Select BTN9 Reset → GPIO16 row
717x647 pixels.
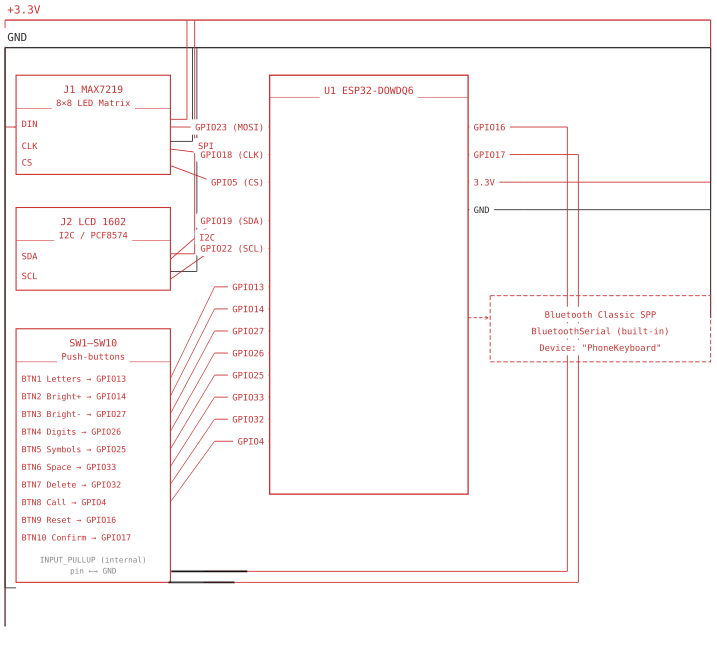pyautogui.click(x=69, y=520)
